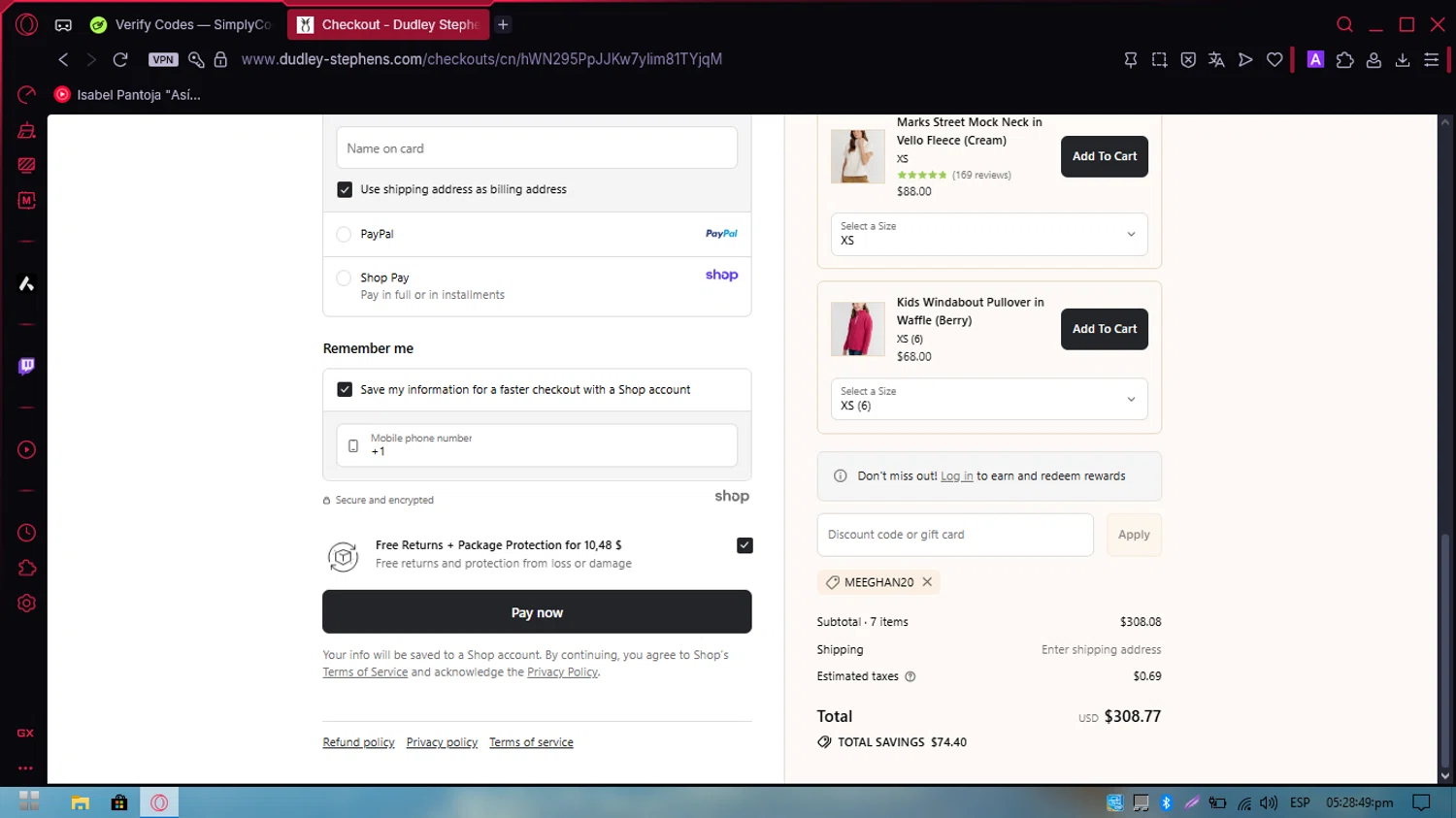This screenshot has height=818, width=1456.
Task: Reload the checkout page
Action: [120, 59]
